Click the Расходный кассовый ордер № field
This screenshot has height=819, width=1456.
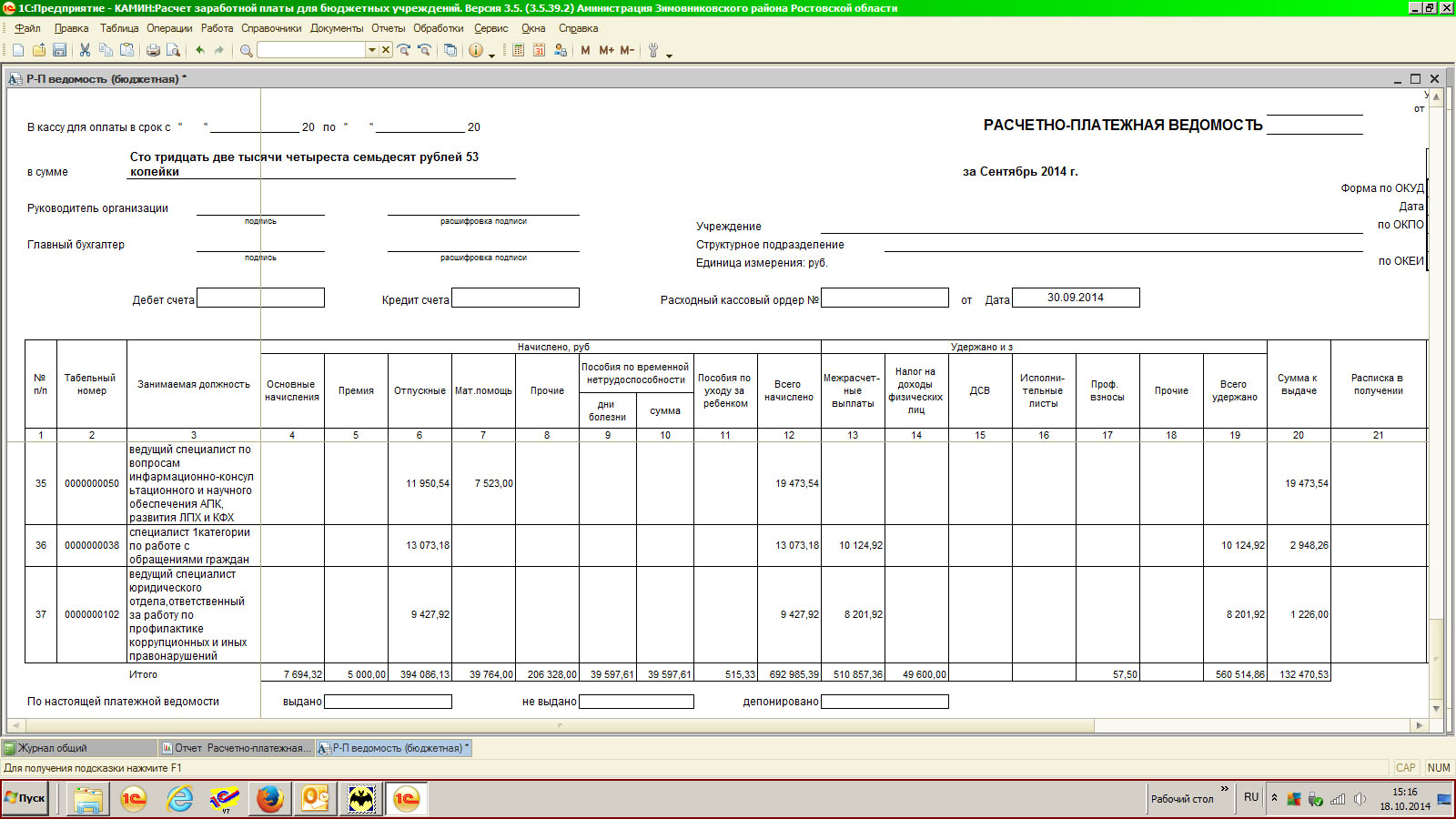(x=885, y=298)
